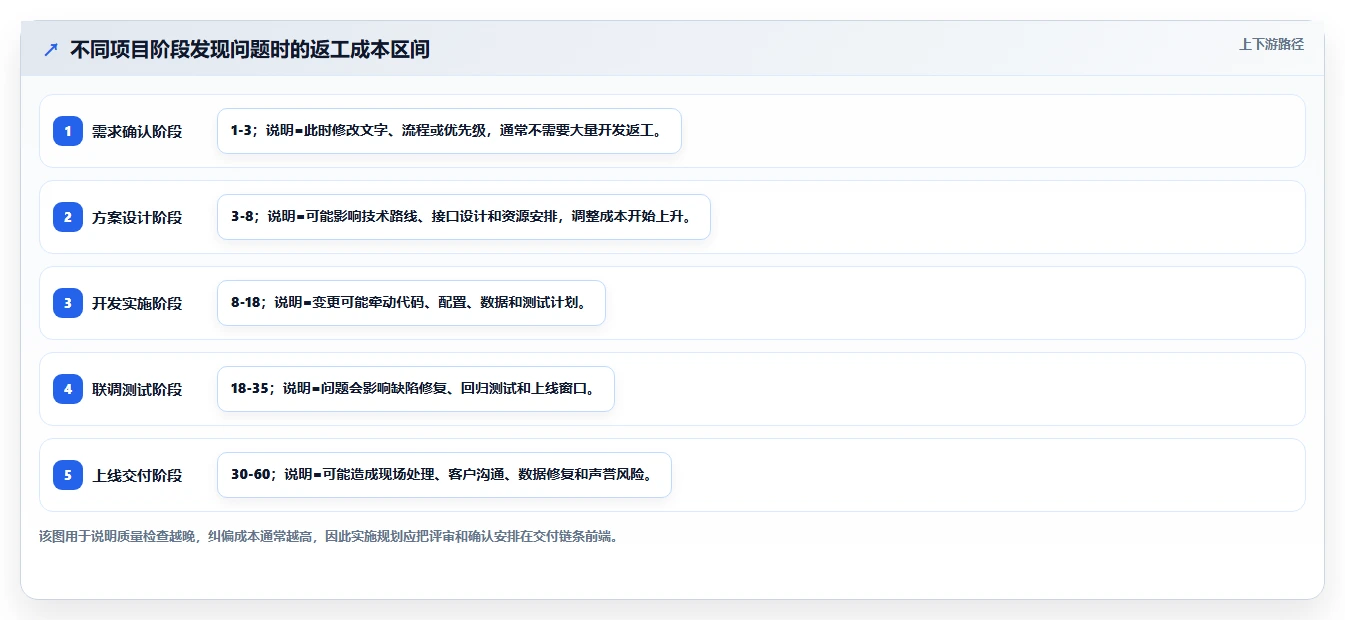Click the title 不同项目阶段发现问题时的返工成本区间
Screen dimensions: 1345x620
click(x=250, y=49)
